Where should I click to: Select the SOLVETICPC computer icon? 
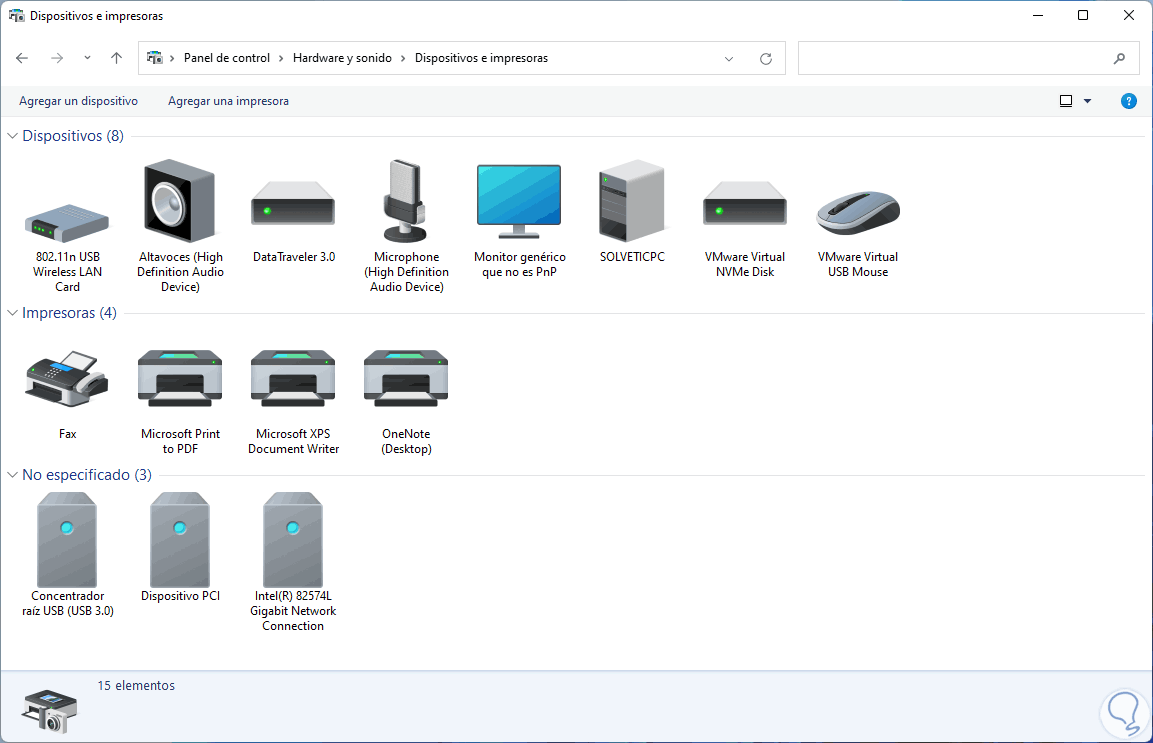point(632,201)
